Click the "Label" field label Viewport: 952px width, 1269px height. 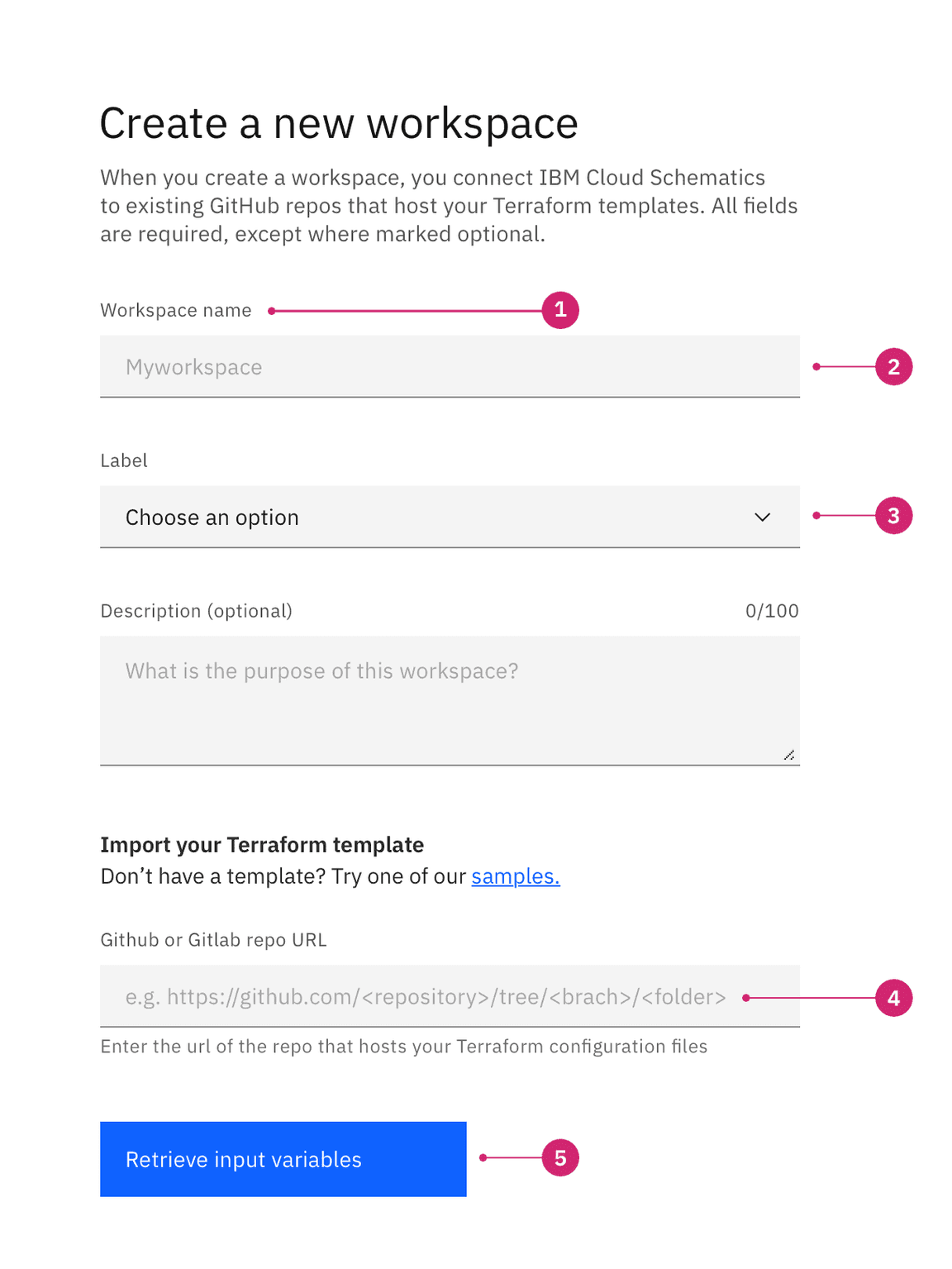(124, 460)
